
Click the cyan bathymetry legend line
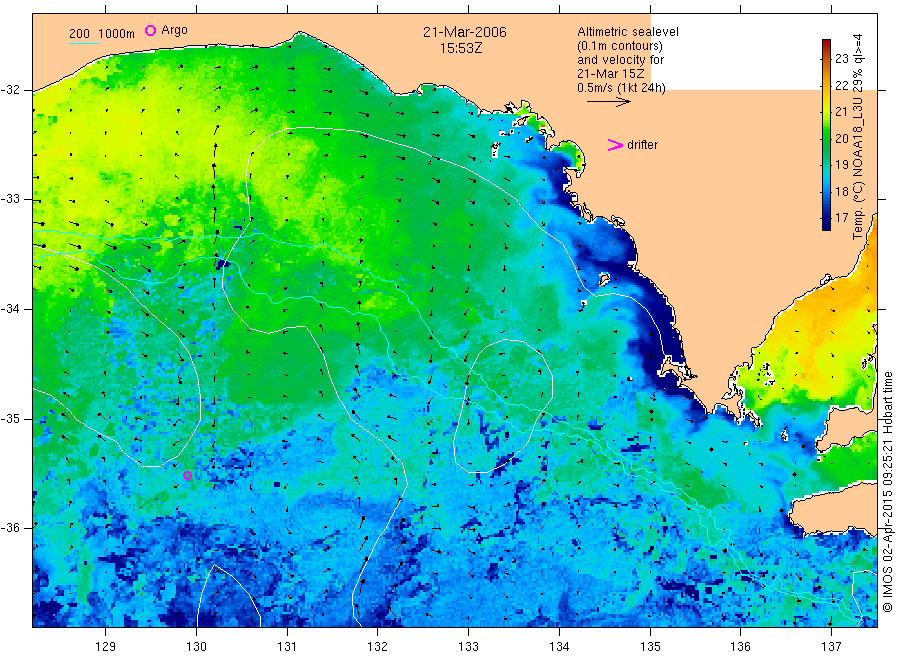pyautogui.click(x=84, y=43)
